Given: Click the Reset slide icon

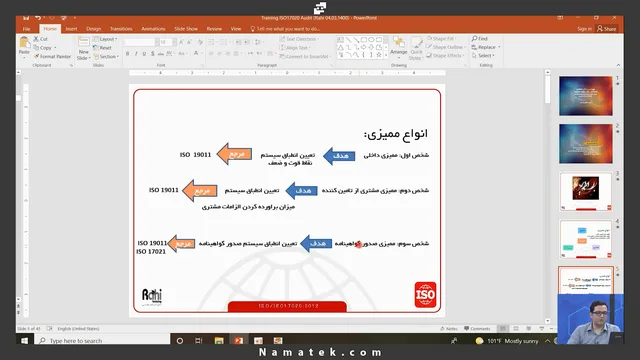Looking at the screenshot, I should [96, 48].
